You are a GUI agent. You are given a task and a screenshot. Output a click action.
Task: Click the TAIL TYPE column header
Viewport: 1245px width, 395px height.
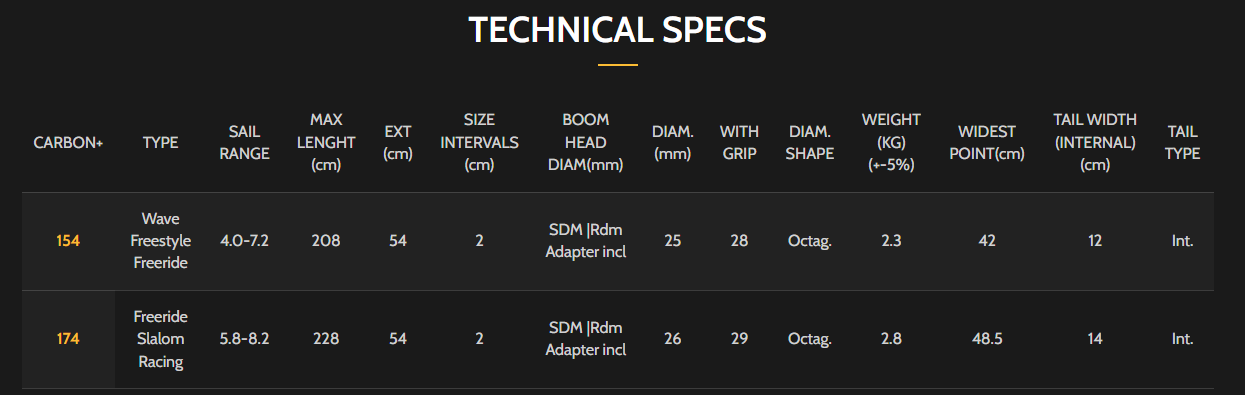click(x=1182, y=142)
